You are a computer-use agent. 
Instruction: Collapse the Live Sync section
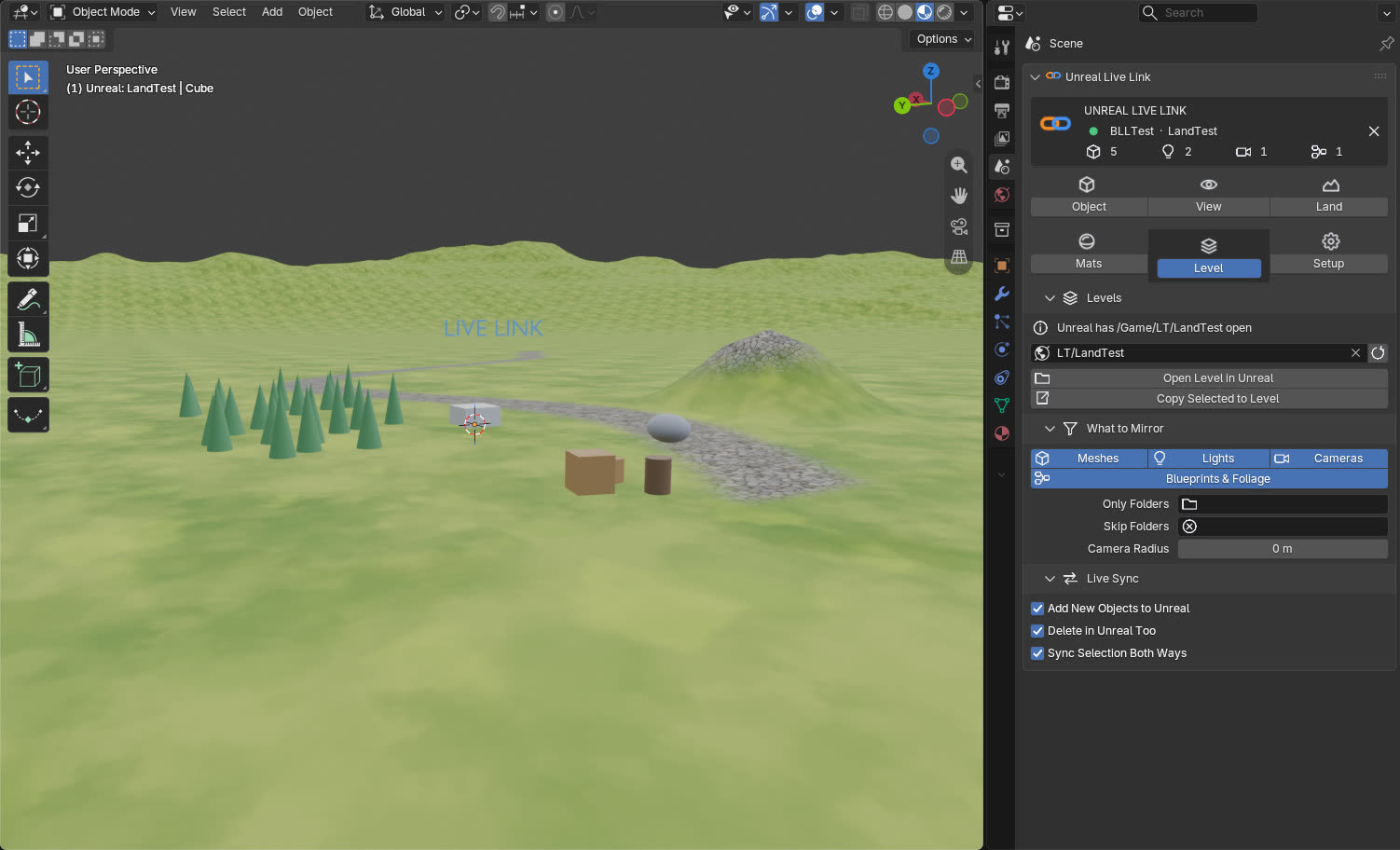[x=1050, y=579]
